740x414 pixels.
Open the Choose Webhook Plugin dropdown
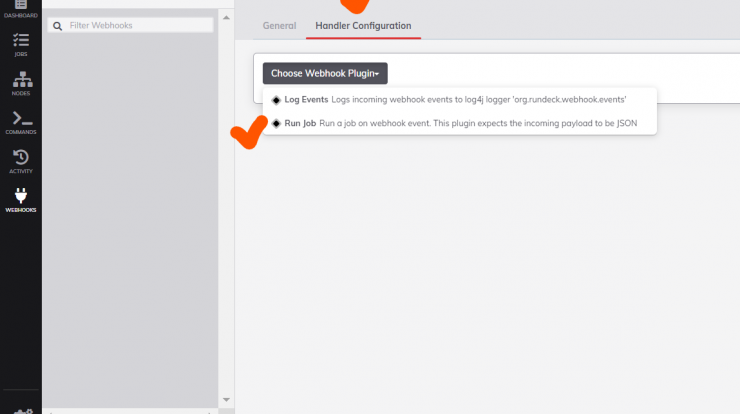point(325,74)
